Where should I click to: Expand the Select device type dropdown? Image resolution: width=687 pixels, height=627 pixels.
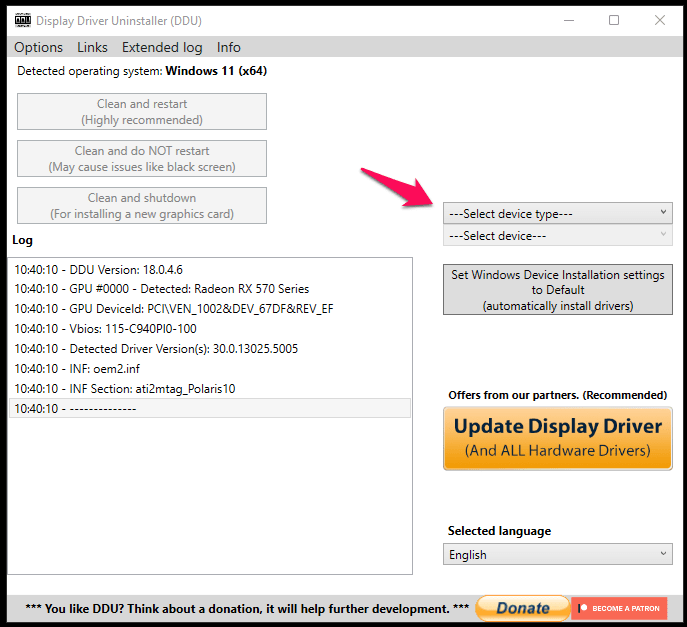tap(558, 213)
